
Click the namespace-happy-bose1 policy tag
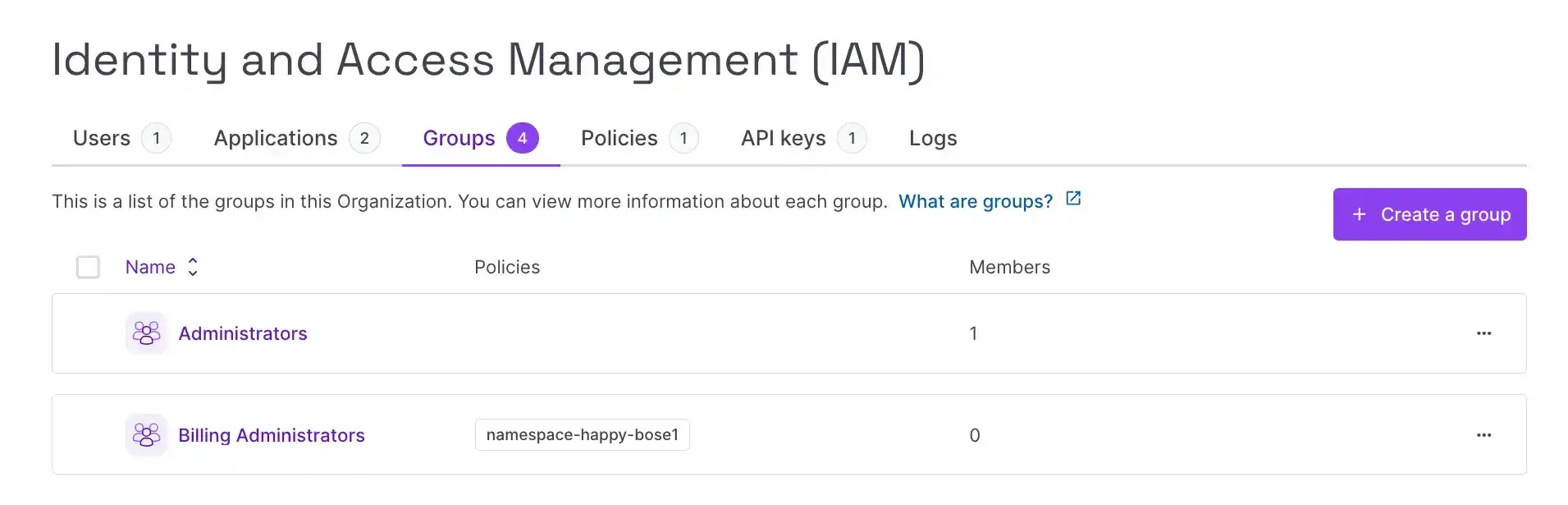coord(583,435)
